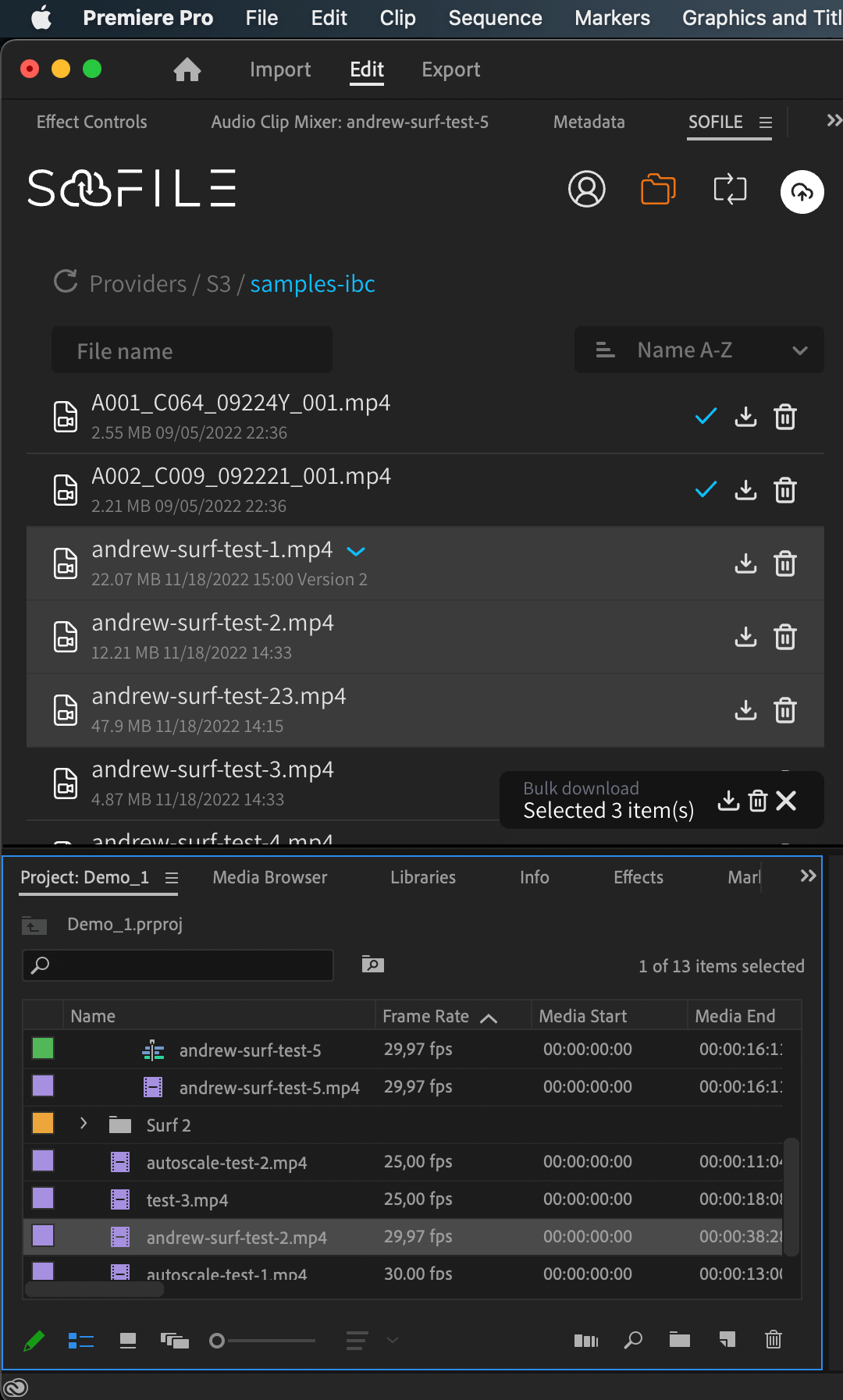
Task: Download andrew-surf-test-2.mp4 file
Action: coord(745,637)
